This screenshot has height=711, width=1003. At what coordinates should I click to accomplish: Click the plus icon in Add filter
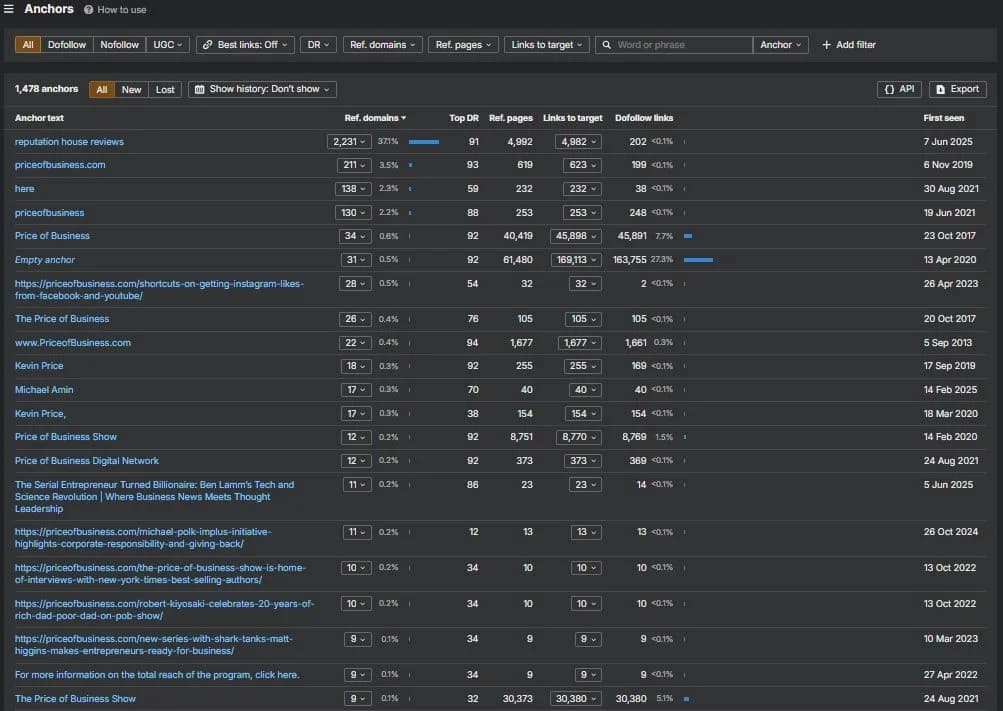826,45
